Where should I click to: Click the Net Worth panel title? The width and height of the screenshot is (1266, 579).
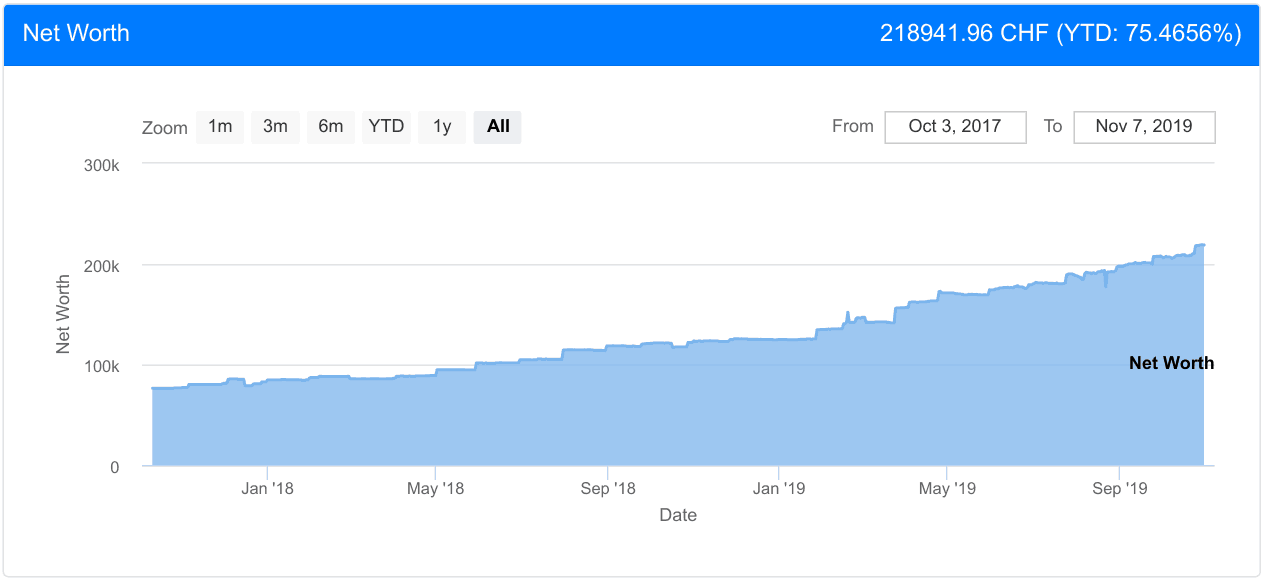[x=76, y=33]
